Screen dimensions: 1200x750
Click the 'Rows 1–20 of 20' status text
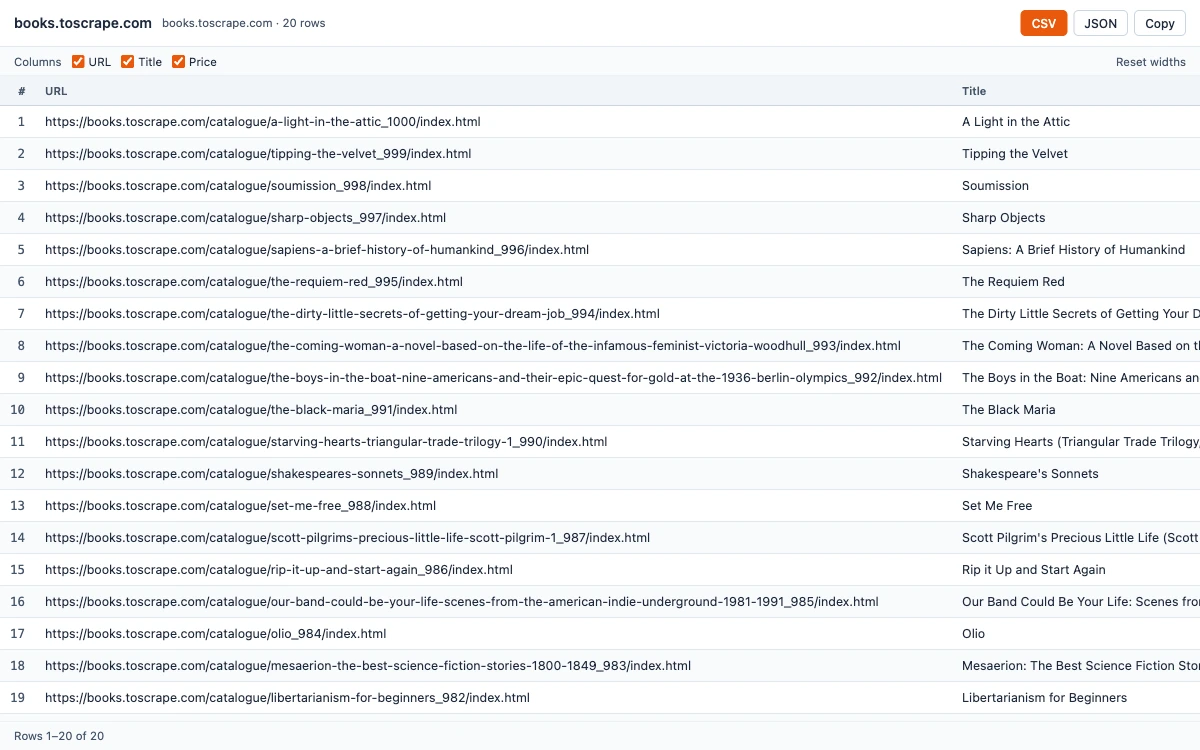tap(59, 736)
